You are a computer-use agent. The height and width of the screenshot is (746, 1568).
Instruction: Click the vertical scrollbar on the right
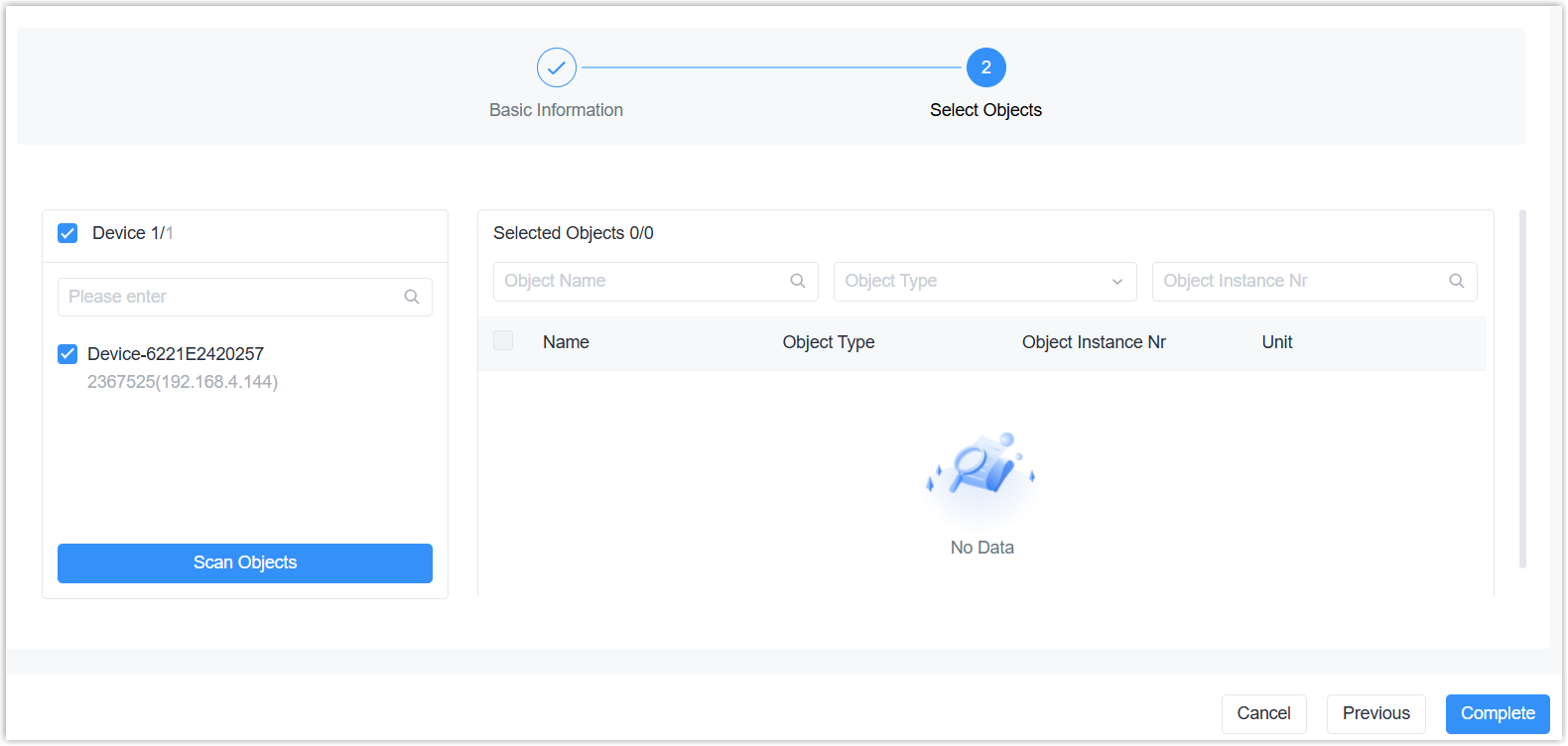point(1522,387)
